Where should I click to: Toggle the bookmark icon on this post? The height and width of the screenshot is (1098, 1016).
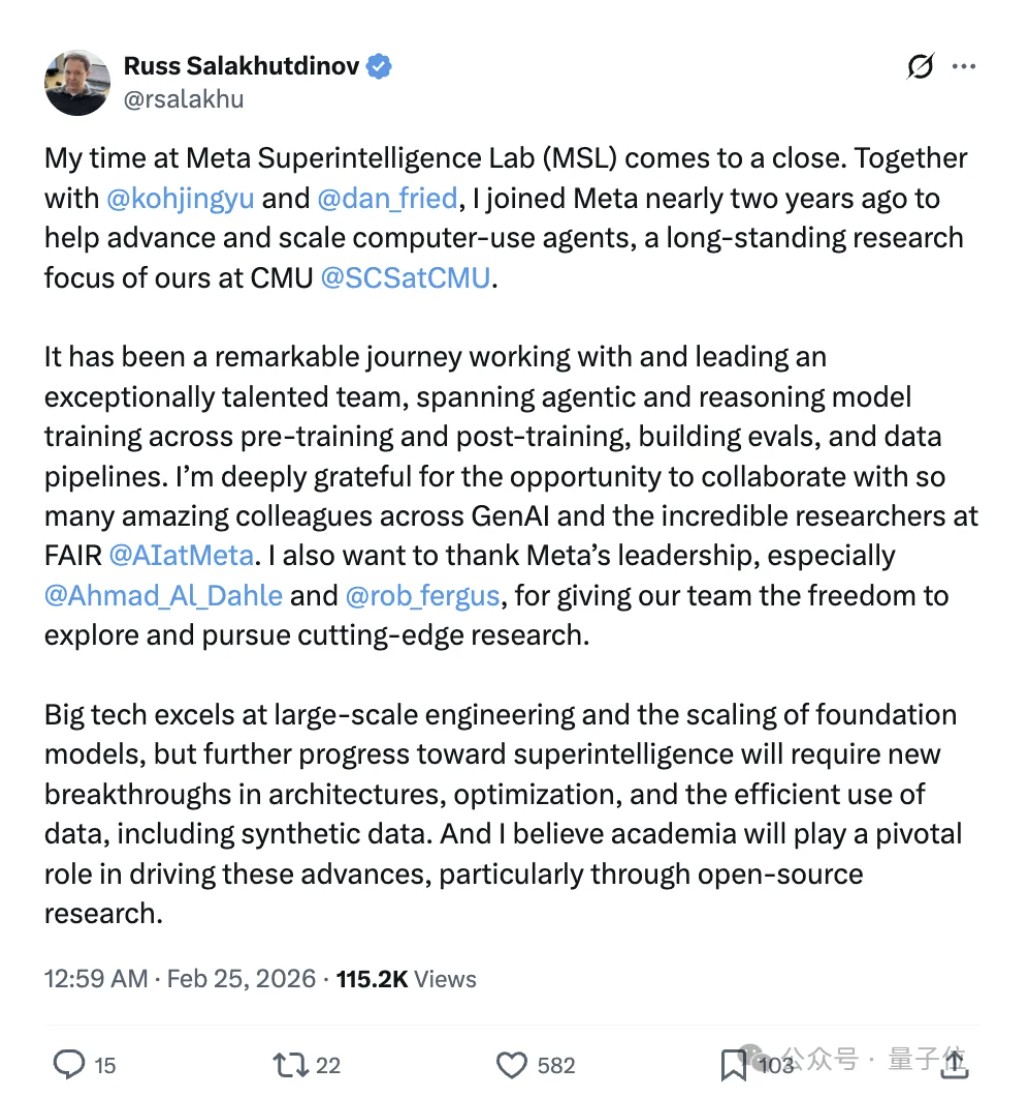[733, 1065]
